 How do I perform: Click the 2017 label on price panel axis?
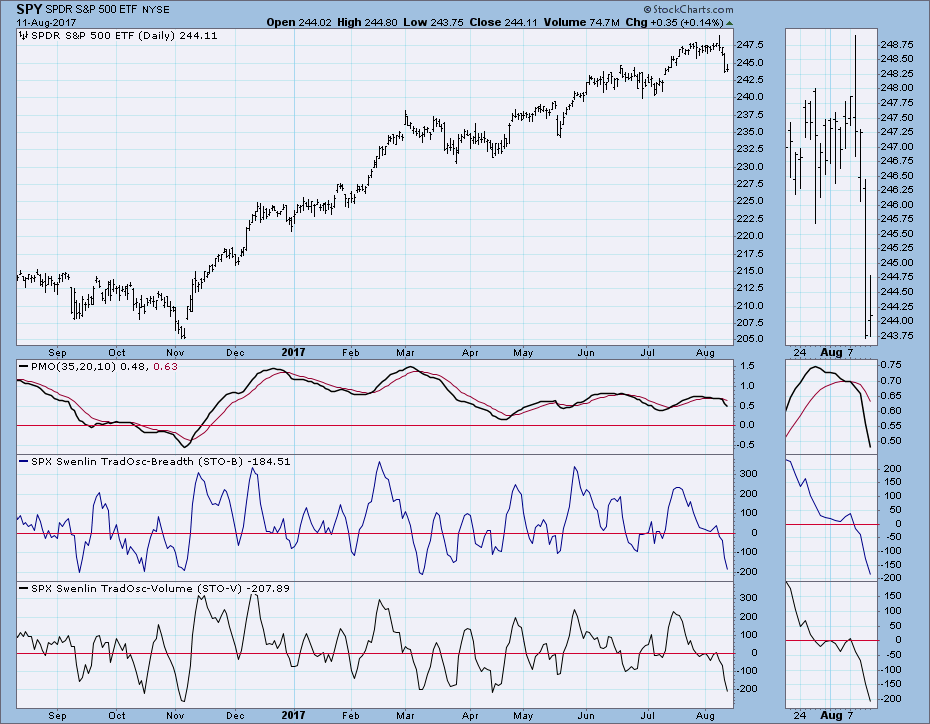click(293, 352)
